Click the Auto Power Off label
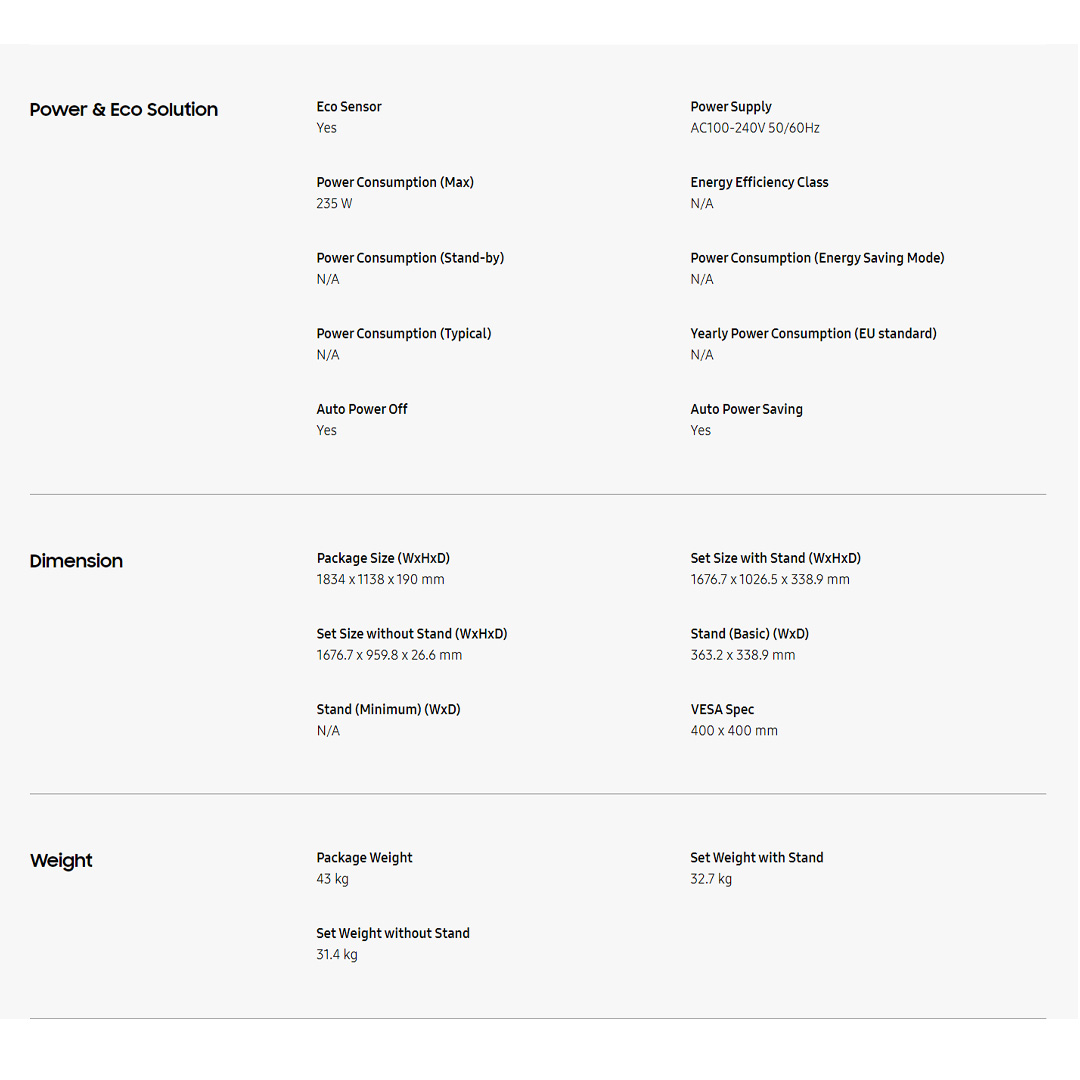Screen dimensions: 1080x1080 click(362, 409)
